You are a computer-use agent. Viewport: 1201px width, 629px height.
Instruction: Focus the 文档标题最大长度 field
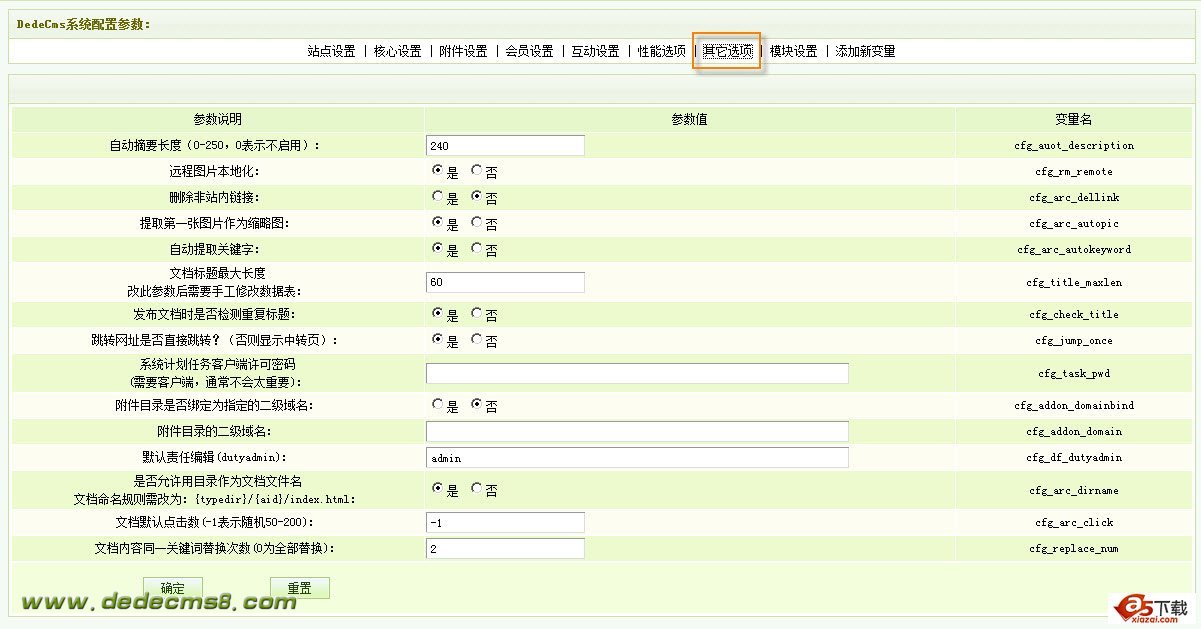[x=504, y=283]
